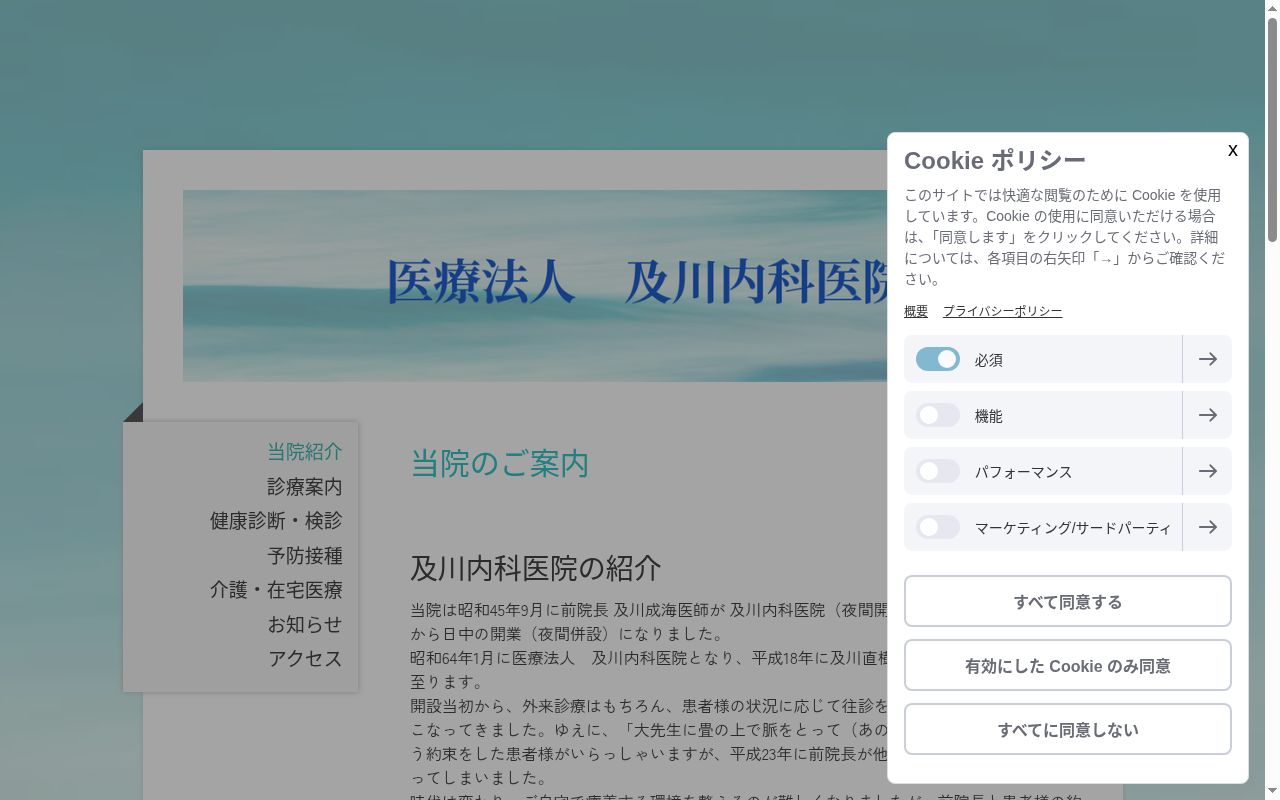Open the プライバシーポリシー link

coord(1002,311)
